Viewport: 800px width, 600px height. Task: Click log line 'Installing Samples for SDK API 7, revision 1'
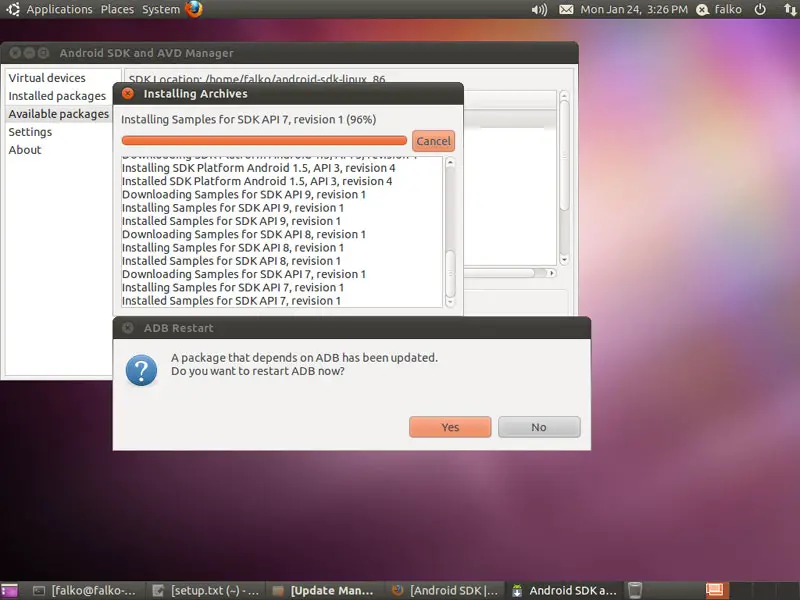pos(233,287)
